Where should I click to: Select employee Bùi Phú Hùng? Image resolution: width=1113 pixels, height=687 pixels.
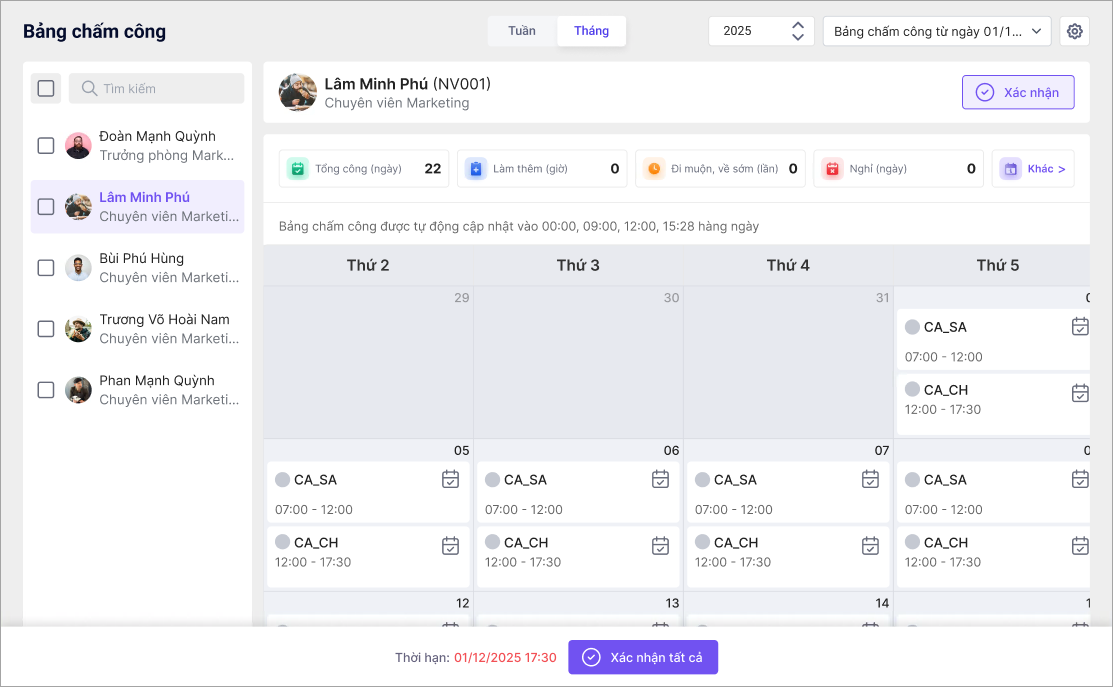[137, 268]
